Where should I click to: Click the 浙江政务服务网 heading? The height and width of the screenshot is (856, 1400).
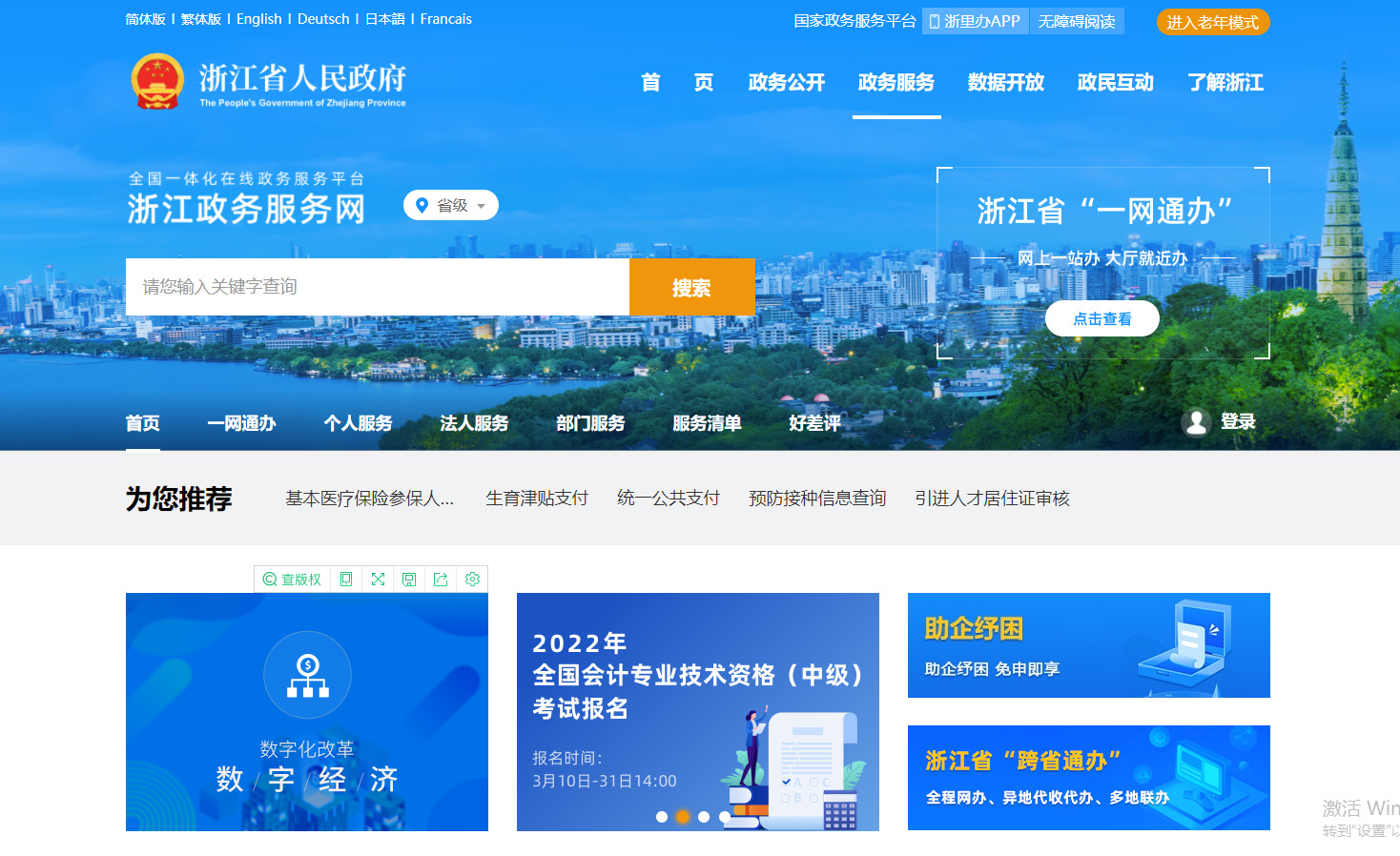[246, 209]
